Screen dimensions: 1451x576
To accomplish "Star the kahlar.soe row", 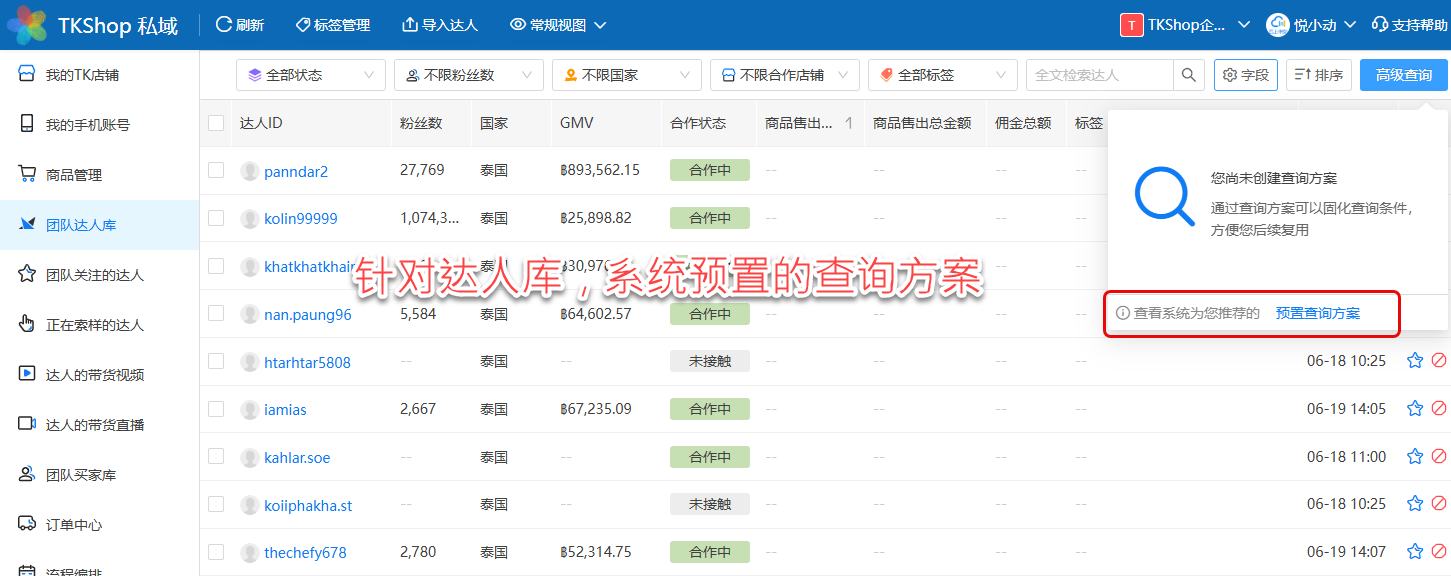I will 1415,456.
